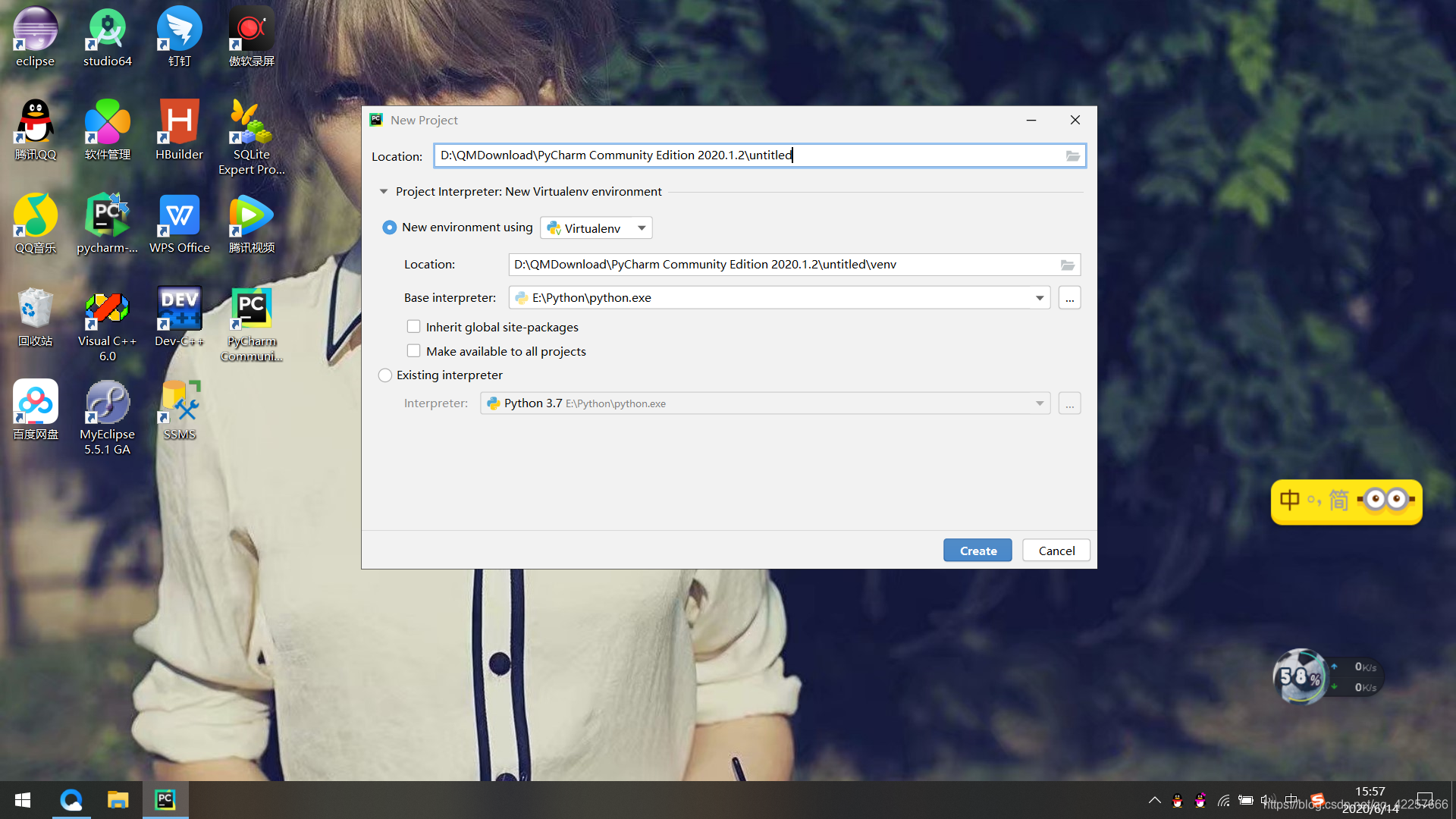Select Existing interpreter radio button
1456x819 pixels.
coord(385,375)
